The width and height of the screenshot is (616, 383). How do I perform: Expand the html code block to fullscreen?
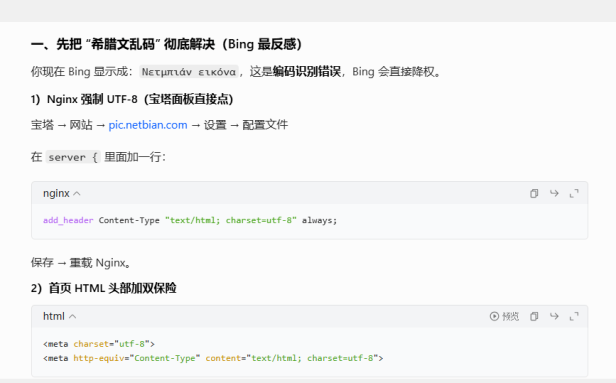(x=574, y=316)
